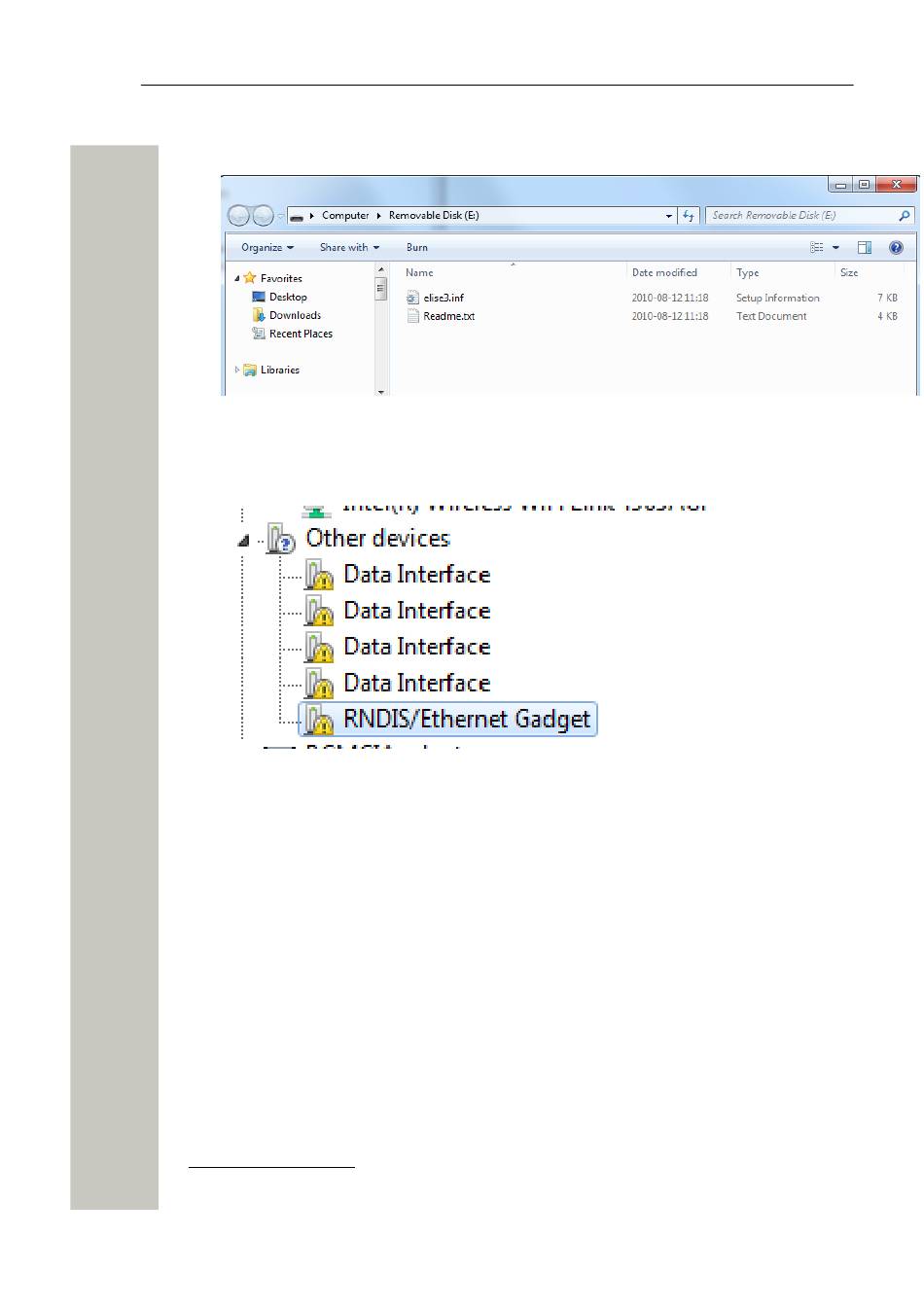924x1307 pixels.
Task: Select the Readme.txt file
Action: pos(449,316)
